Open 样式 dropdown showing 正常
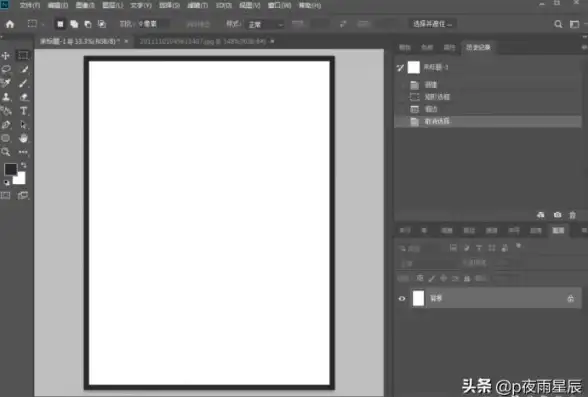588x397 pixels. (265, 24)
